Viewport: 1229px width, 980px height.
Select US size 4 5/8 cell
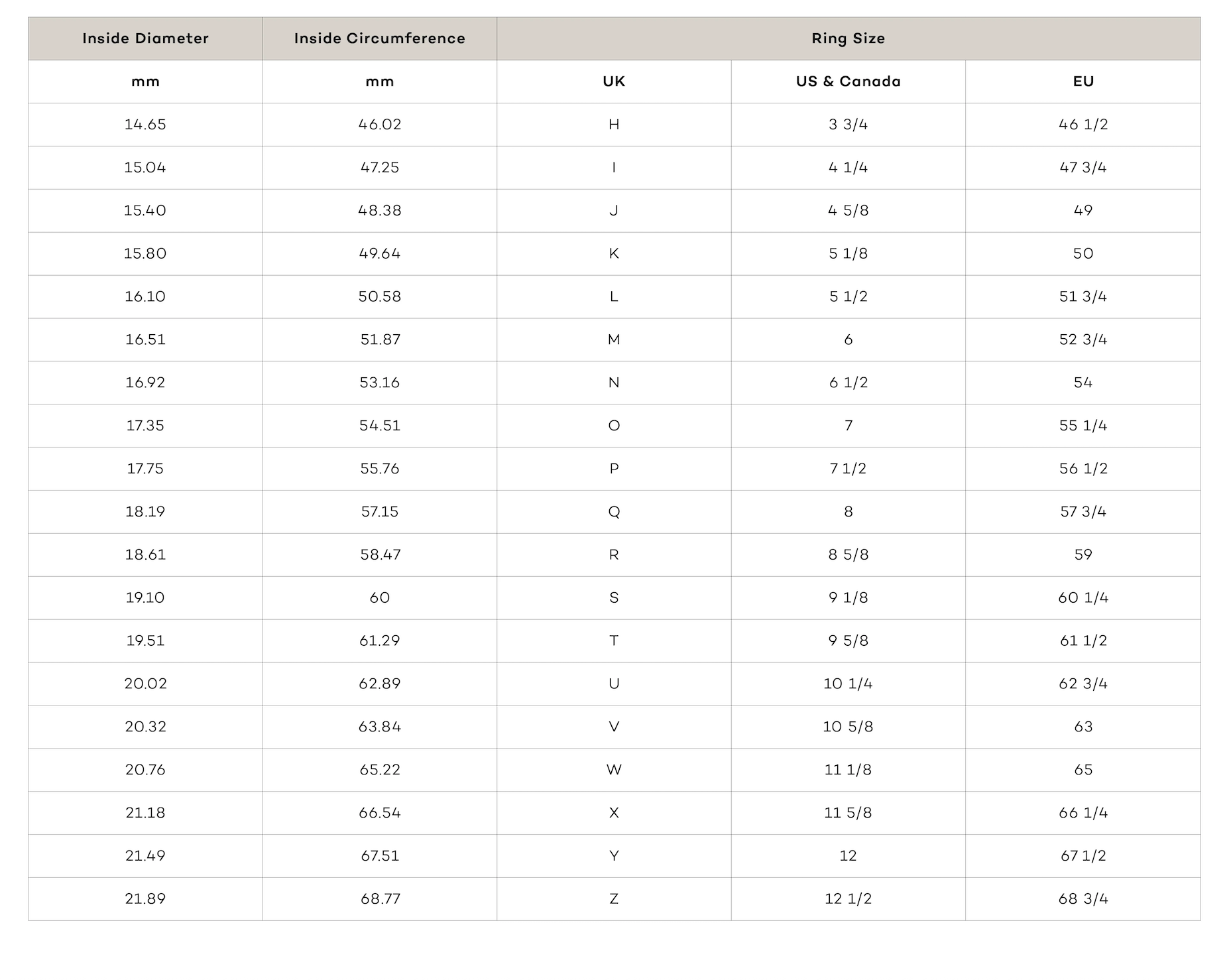pos(848,211)
